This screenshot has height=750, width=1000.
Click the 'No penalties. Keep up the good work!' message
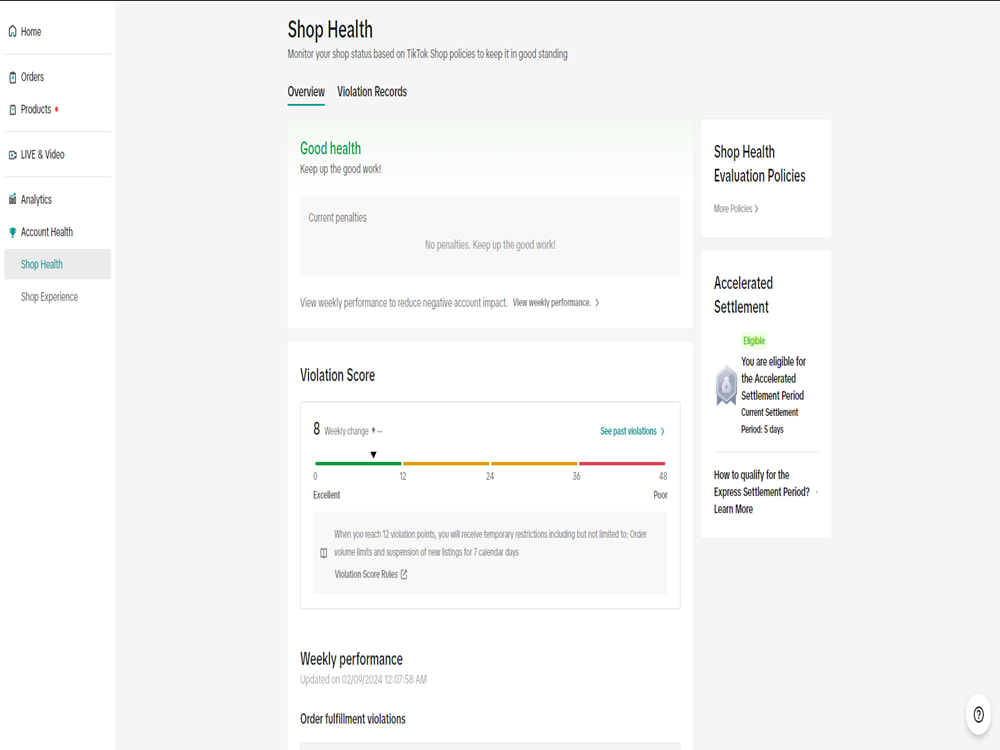tap(490, 245)
